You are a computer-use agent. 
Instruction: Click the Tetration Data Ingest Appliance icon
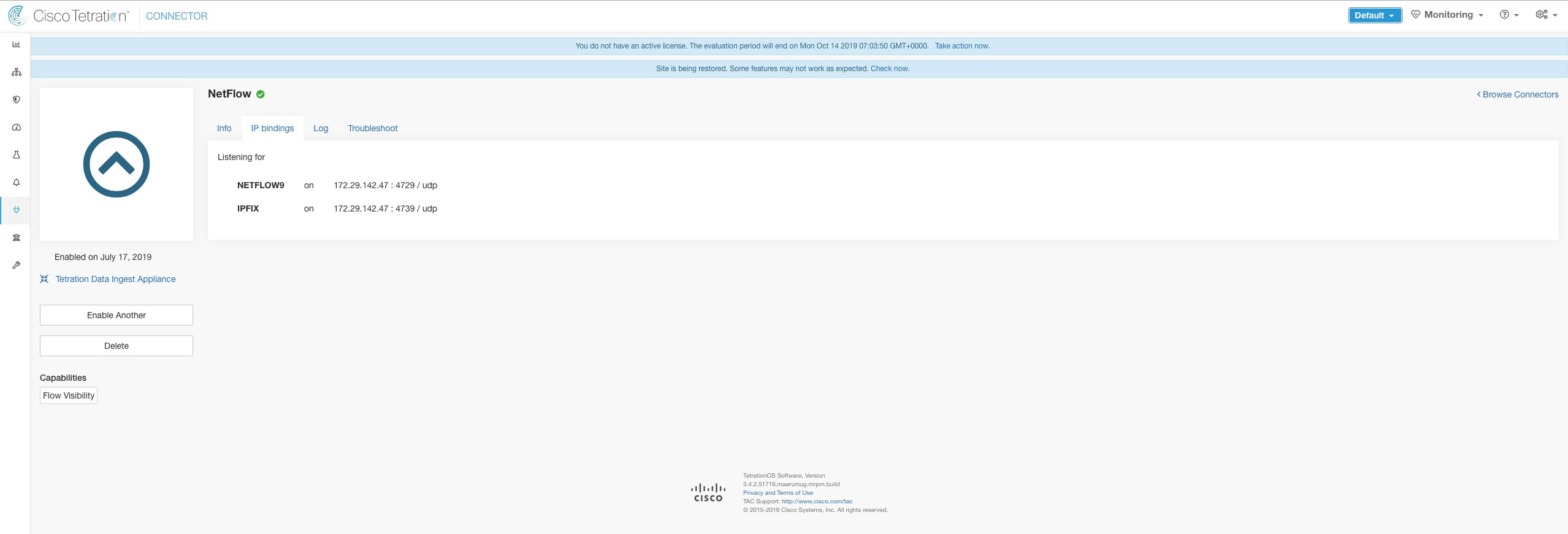(44, 279)
